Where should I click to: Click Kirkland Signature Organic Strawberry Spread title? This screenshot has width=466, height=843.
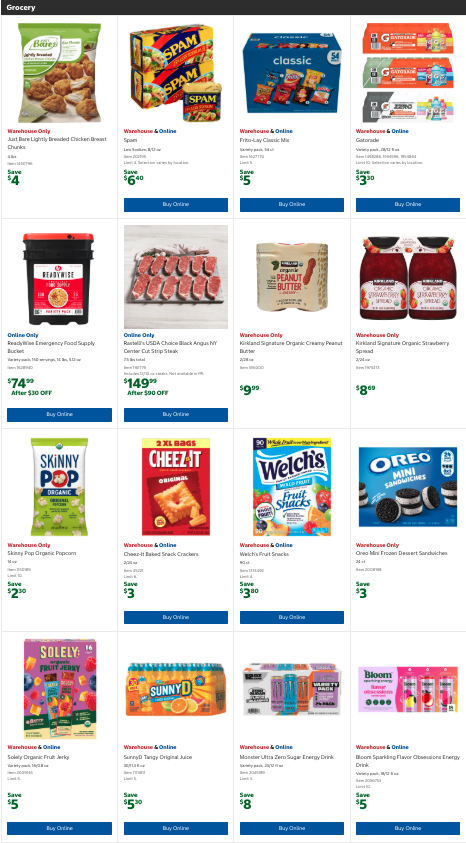(402, 347)
